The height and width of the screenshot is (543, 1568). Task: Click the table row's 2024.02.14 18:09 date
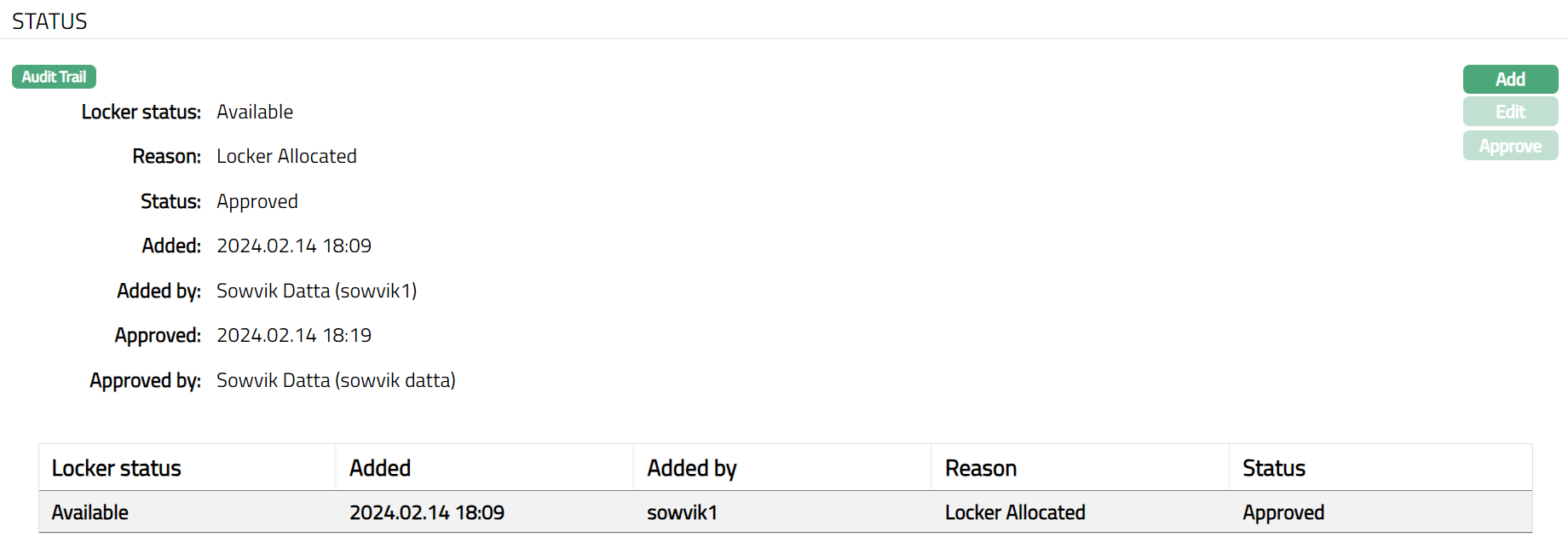(x=427, y=512)
